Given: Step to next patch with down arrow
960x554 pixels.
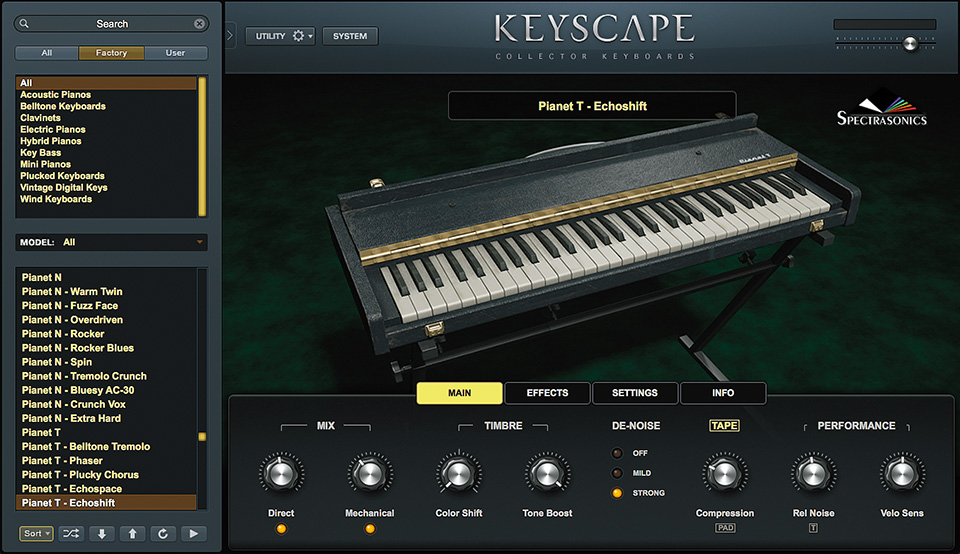Looking at the screenshot, I should (102, 534).
